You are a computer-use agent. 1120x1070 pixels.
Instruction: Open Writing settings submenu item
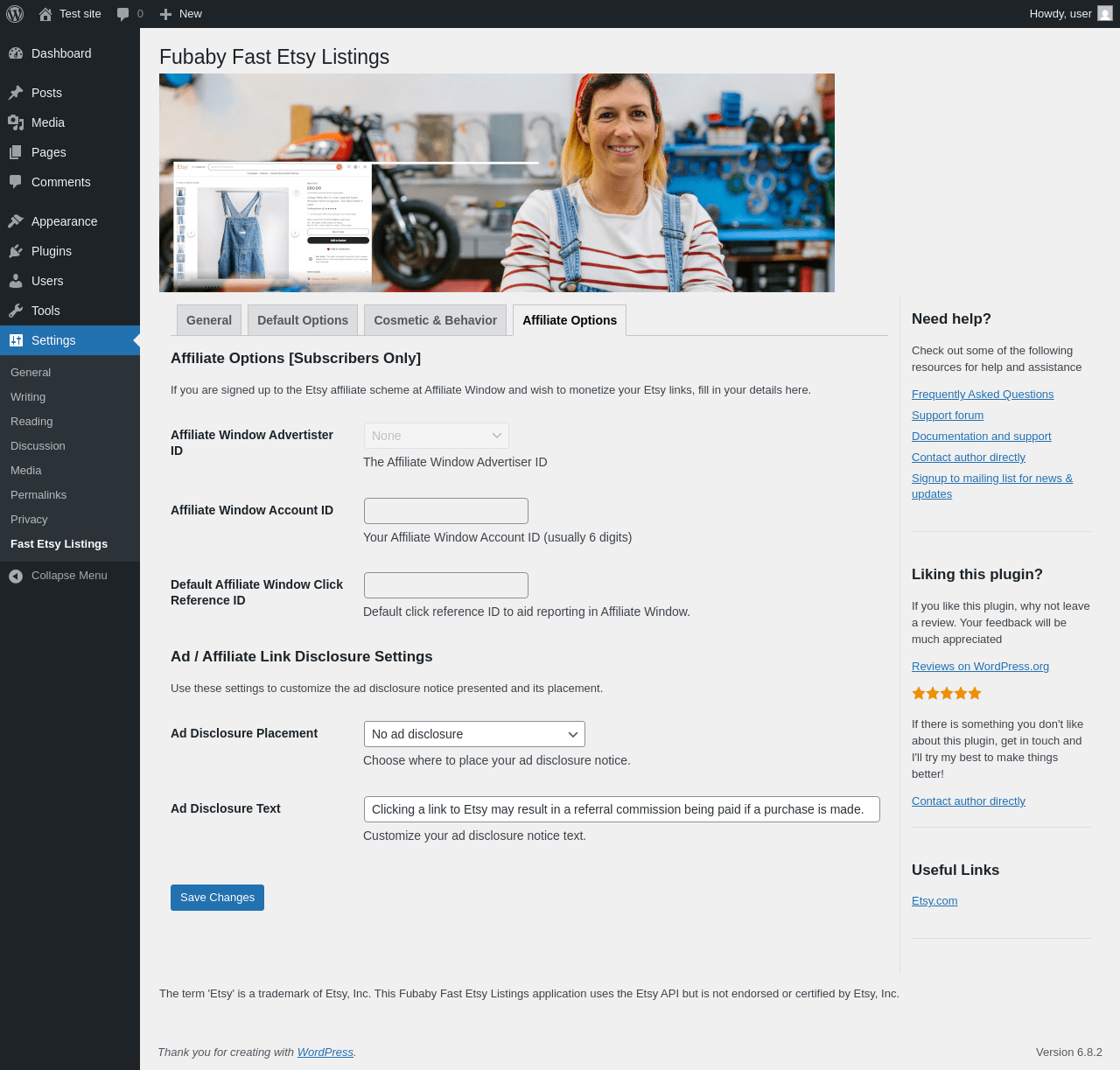(x=28, y=397)
